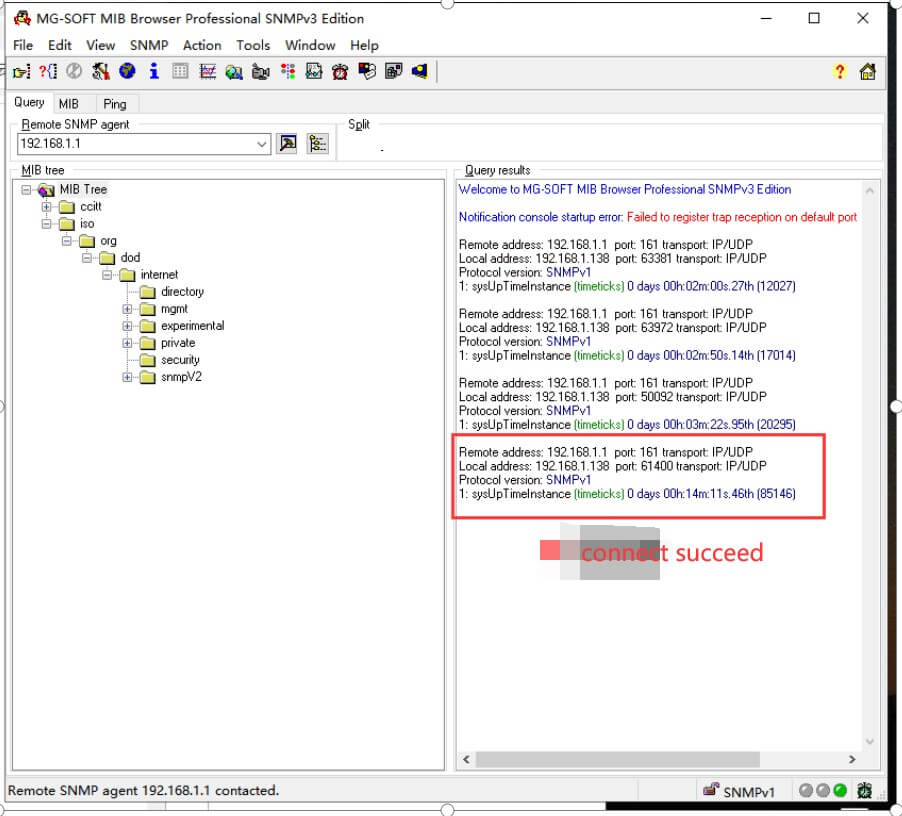Click the Query results scroll right arrow
This screenshot has width=902, height=816.
tap(852, 759)
